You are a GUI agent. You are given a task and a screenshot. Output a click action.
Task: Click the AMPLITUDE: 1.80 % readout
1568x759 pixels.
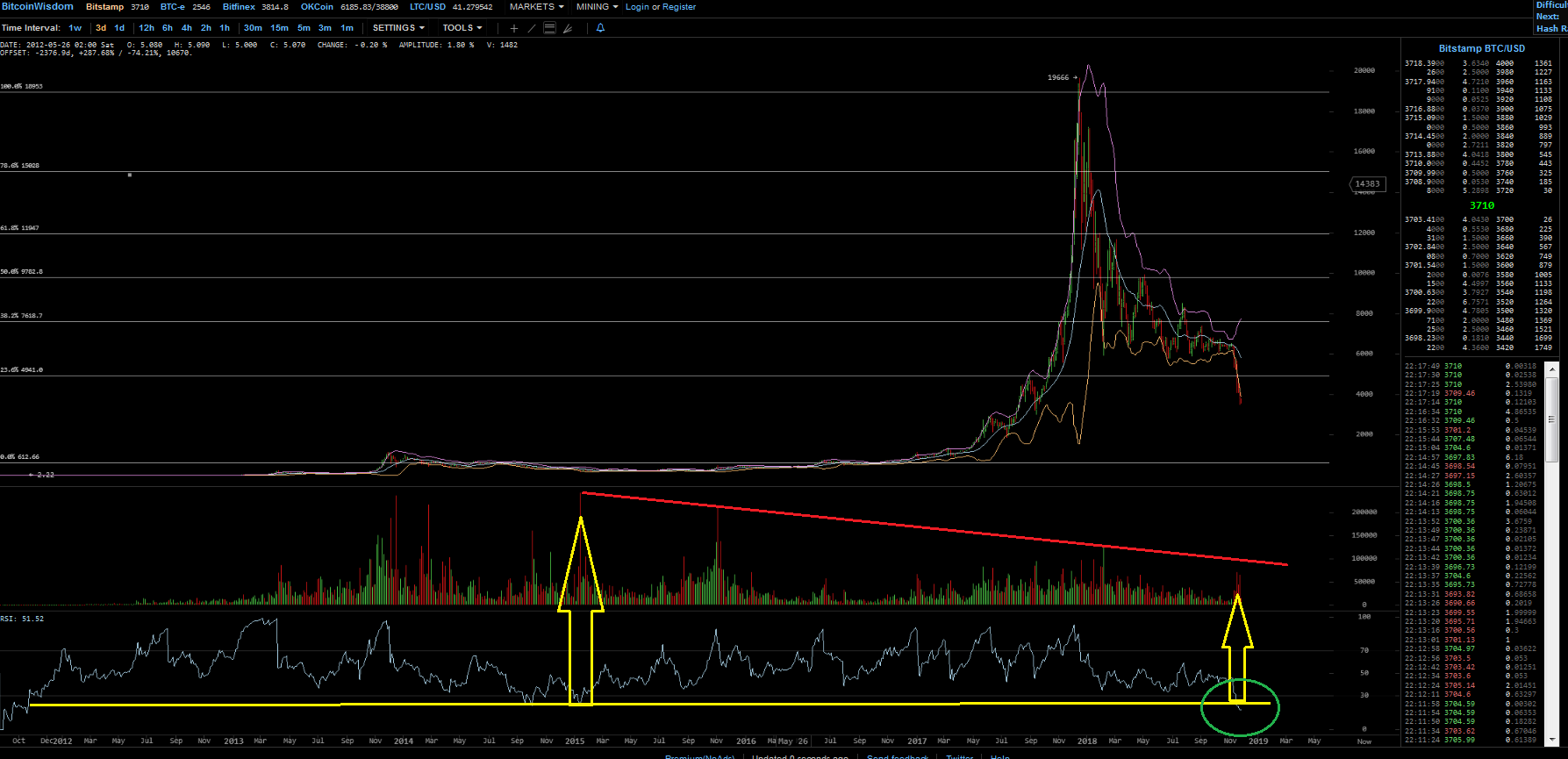pyautogui.click(x=436, y=45)
